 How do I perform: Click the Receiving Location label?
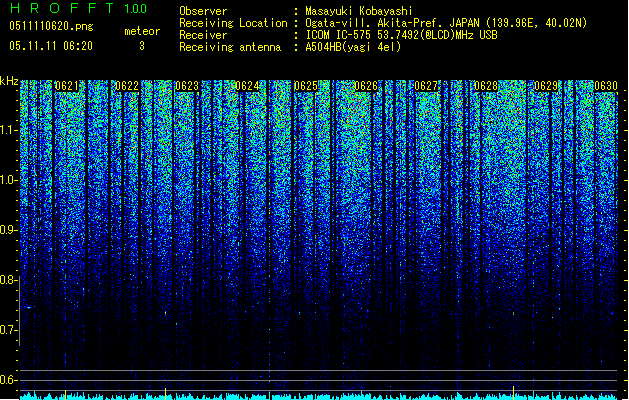click(x=233, y=23)
